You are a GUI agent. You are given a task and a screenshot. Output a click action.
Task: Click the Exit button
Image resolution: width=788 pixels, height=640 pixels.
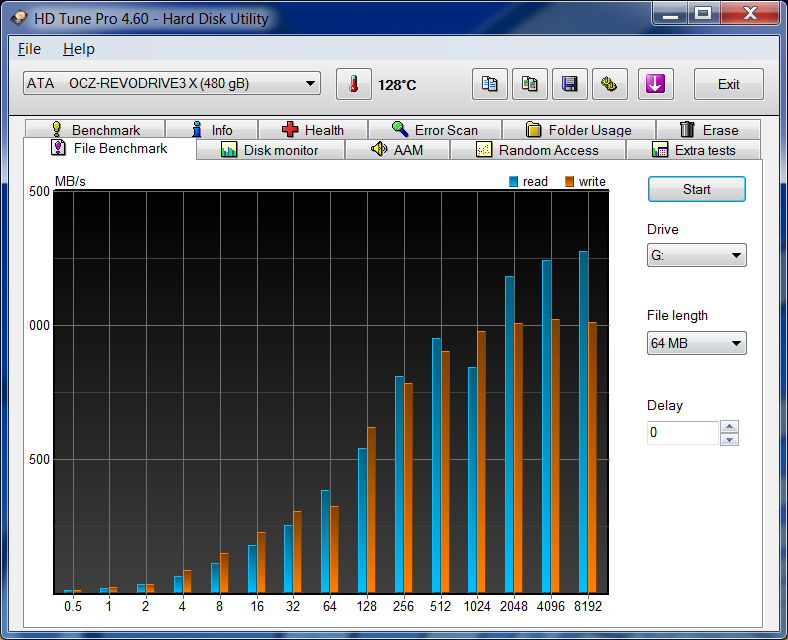728,84
